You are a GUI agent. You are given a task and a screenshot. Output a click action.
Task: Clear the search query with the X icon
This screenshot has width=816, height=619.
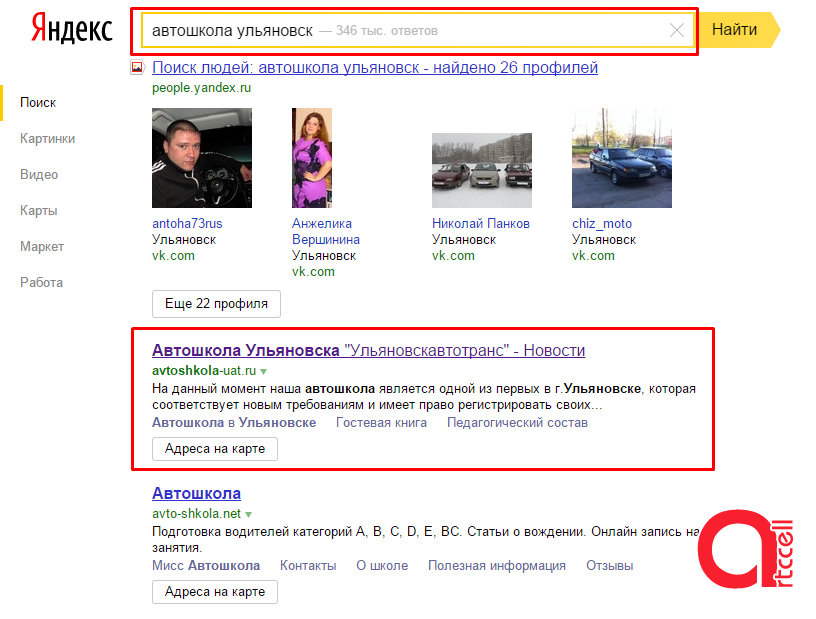click(677, 30)
